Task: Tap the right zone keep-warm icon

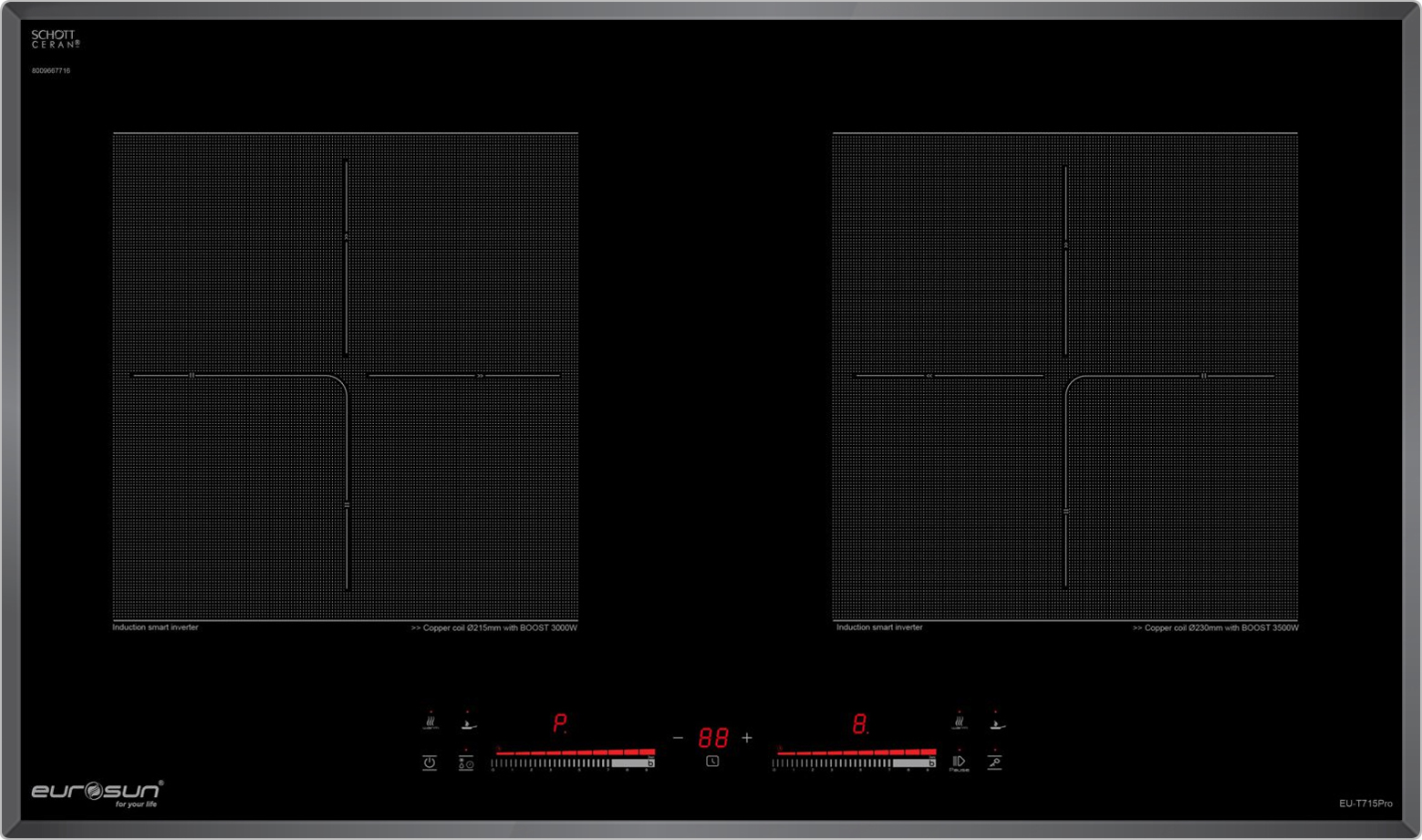Action: point(959,722)
